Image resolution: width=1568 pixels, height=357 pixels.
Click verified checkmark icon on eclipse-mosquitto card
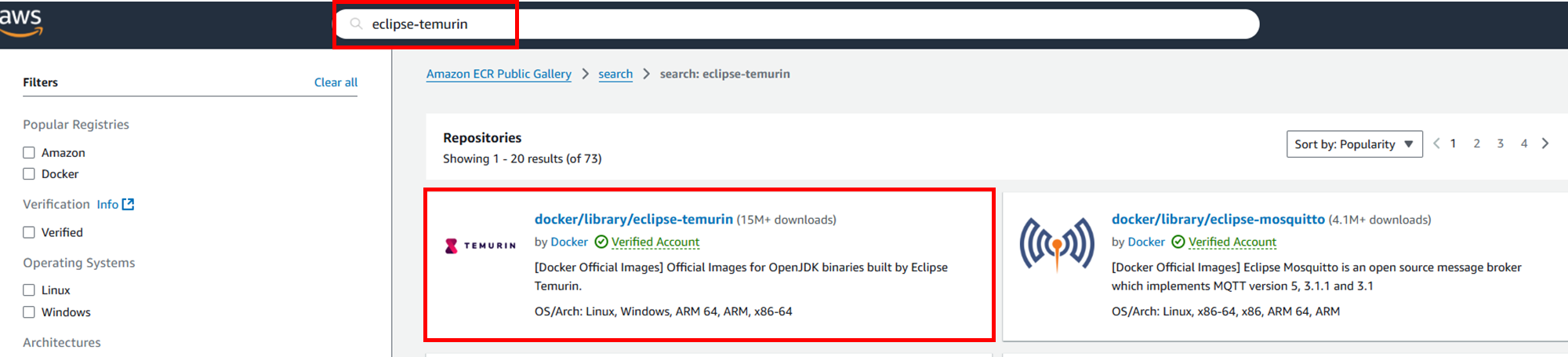1178,242
